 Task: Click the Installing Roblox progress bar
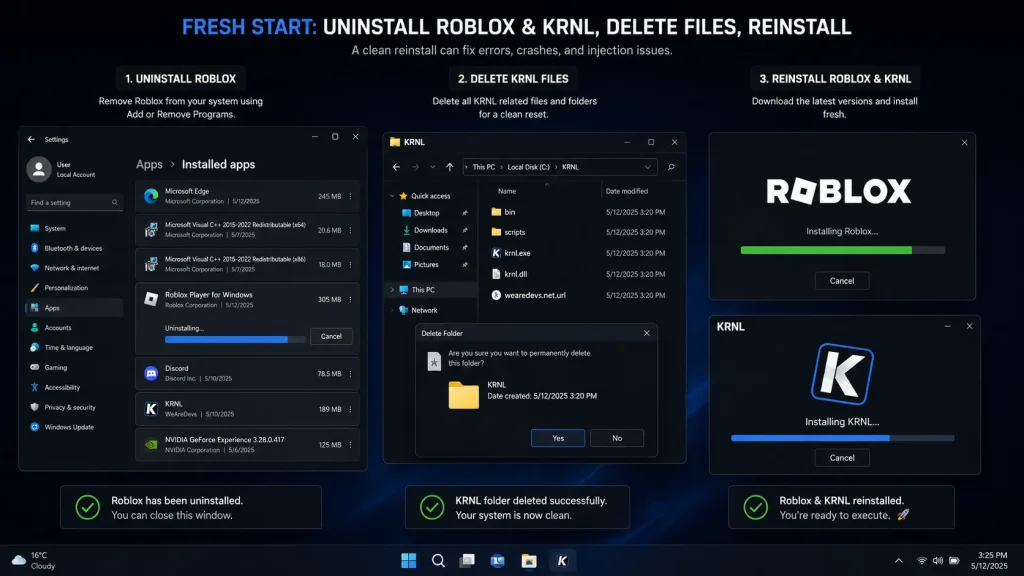click(x=842, y=250)
